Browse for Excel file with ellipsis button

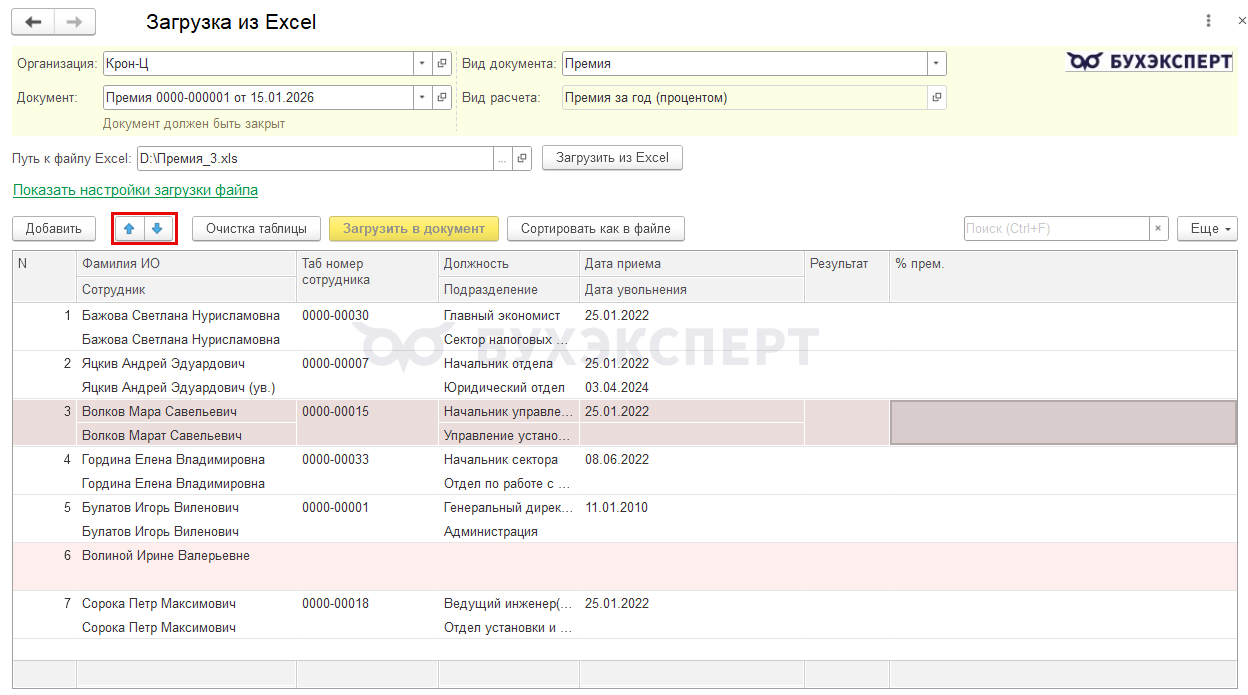tap(502, 159)
